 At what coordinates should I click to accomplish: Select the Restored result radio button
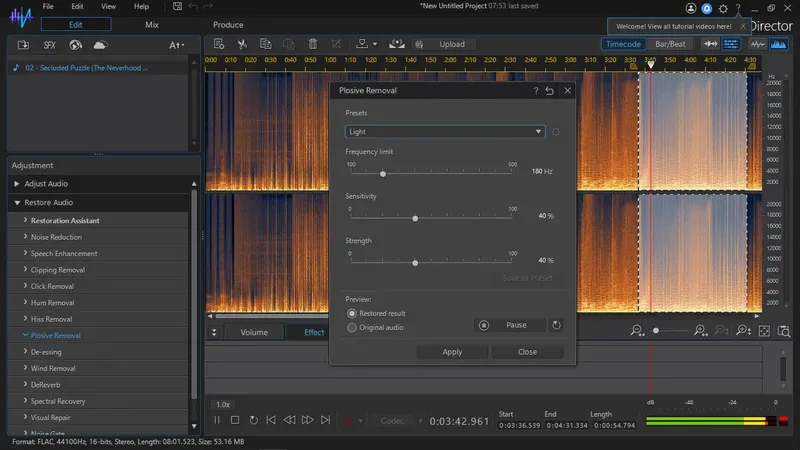pyautogui.click(x=351, y=313)
